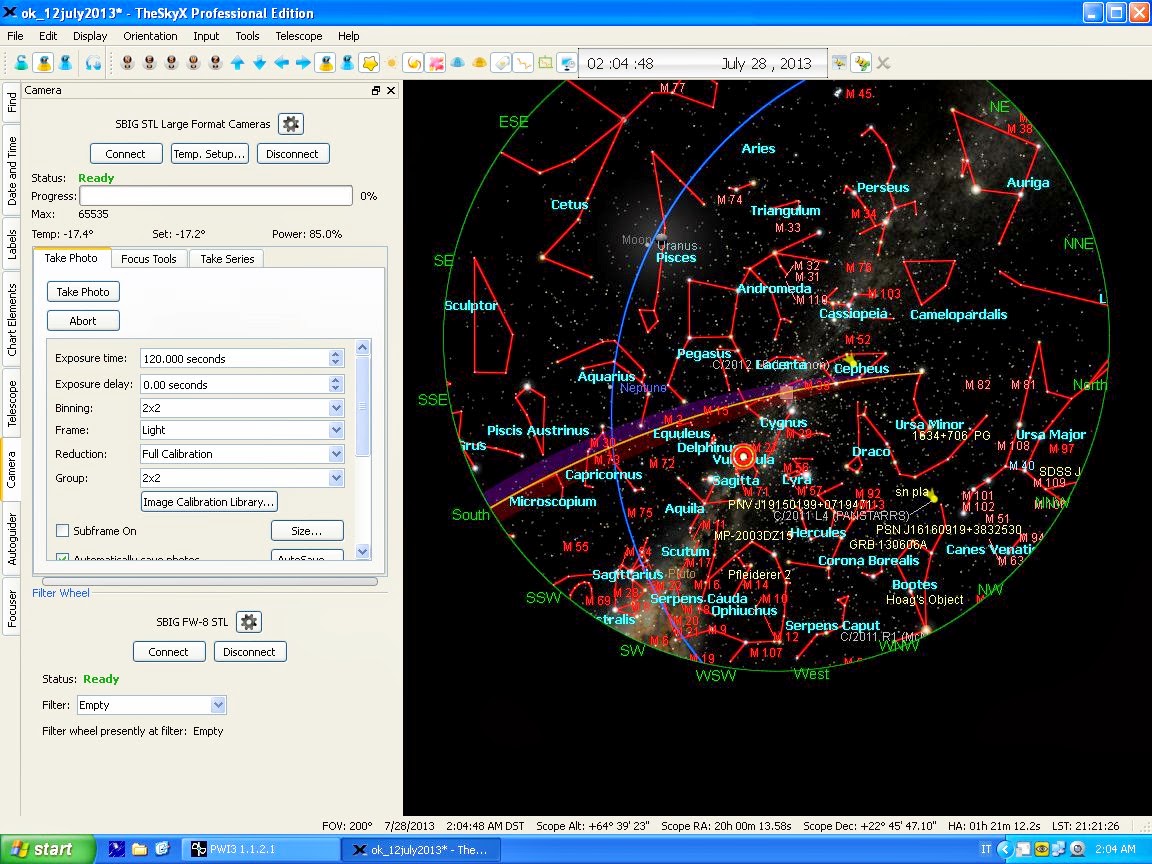Click the blue right arrow in toolbar
The width and height of the screenshot is (1152, 864).
point(303,63)
